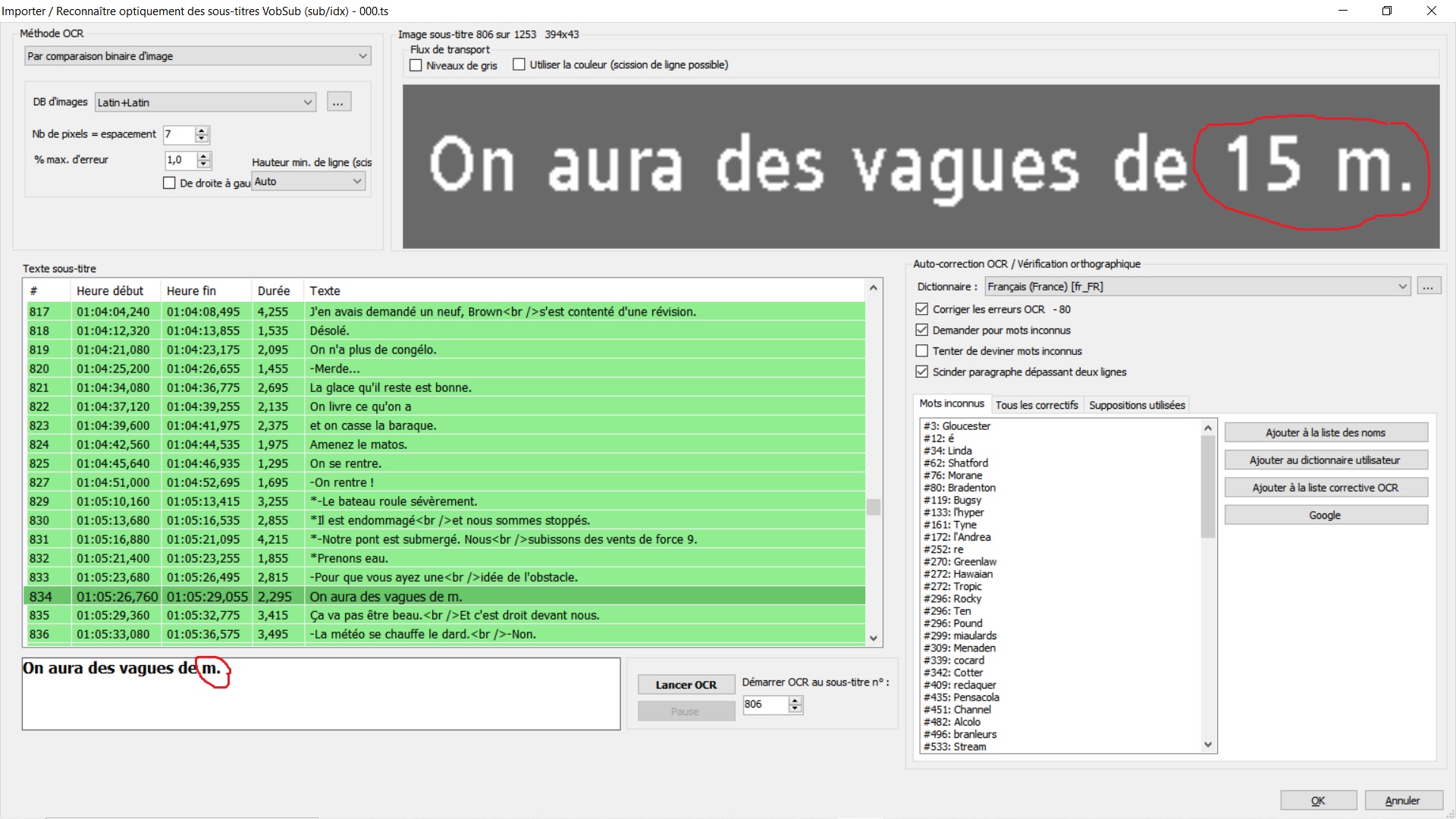Click Ajouter à la liste des noms
The height and width of the screenshot is (819, 1456).
click(x=1325, y=432)
